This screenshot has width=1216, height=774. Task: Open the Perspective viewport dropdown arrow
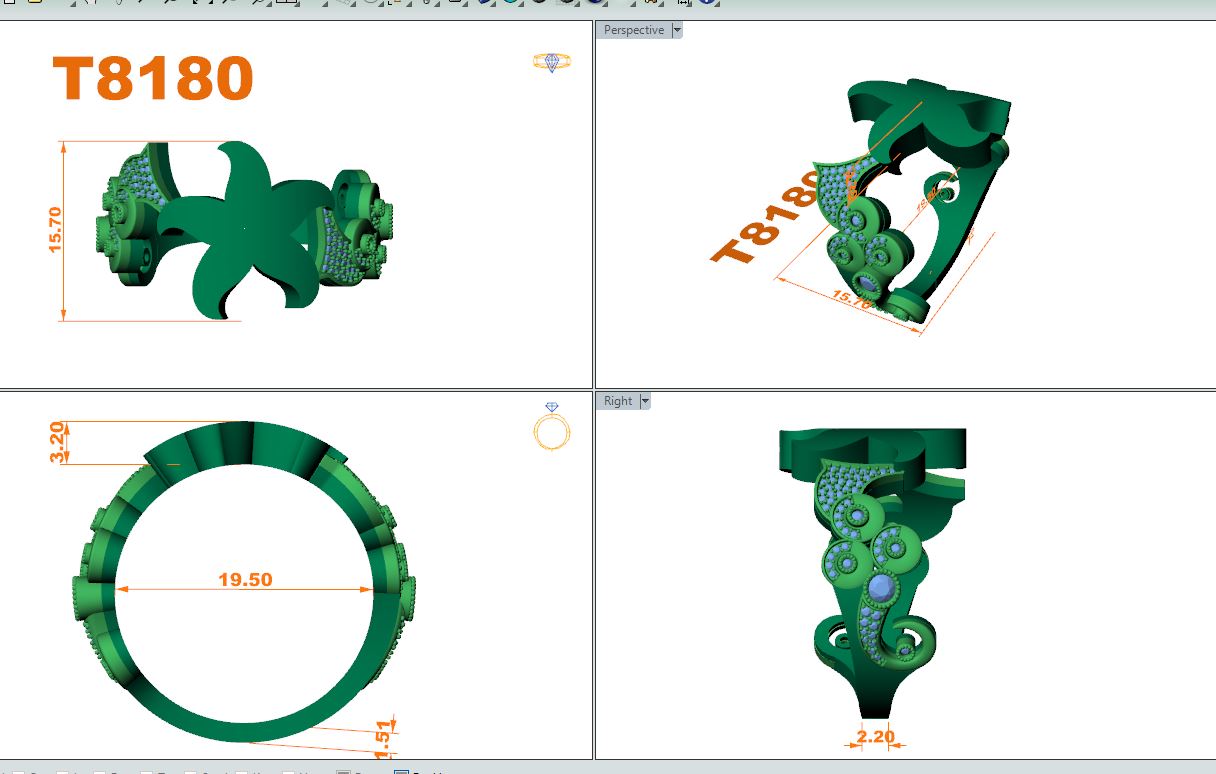tap(677, 30)
